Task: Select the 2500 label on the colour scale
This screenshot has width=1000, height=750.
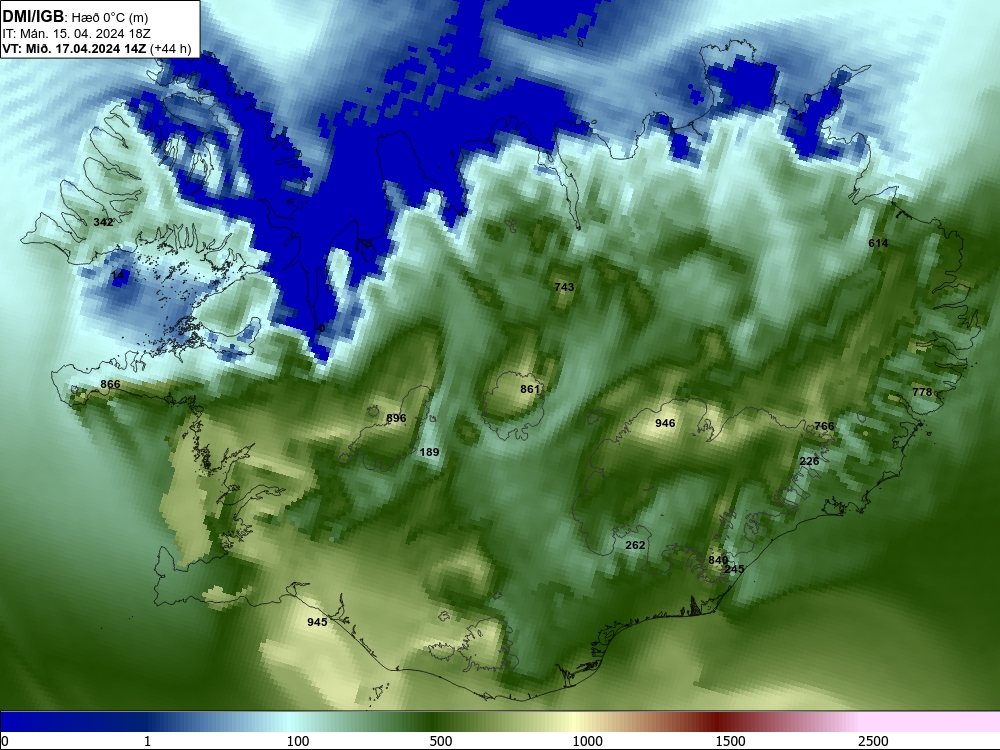Action: (x=873, y=741)
